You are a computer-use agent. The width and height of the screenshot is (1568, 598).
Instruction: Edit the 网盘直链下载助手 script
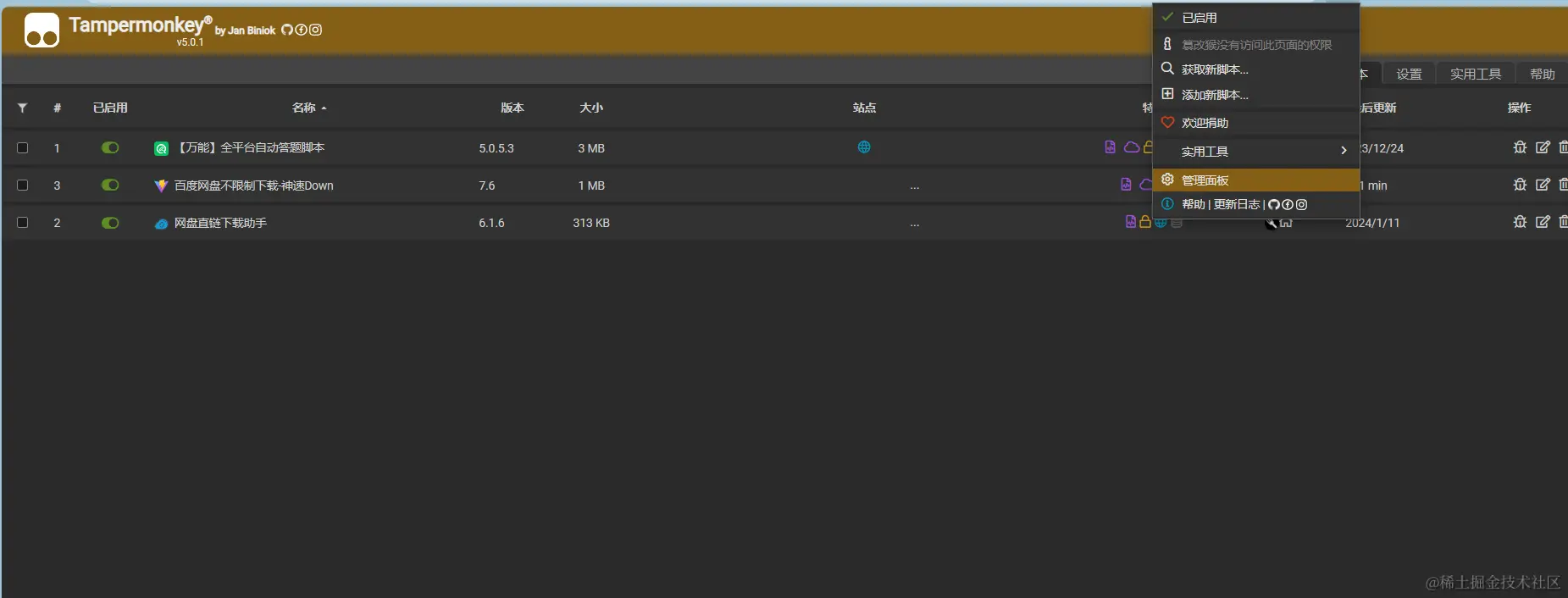click(x=1543, y=222)
